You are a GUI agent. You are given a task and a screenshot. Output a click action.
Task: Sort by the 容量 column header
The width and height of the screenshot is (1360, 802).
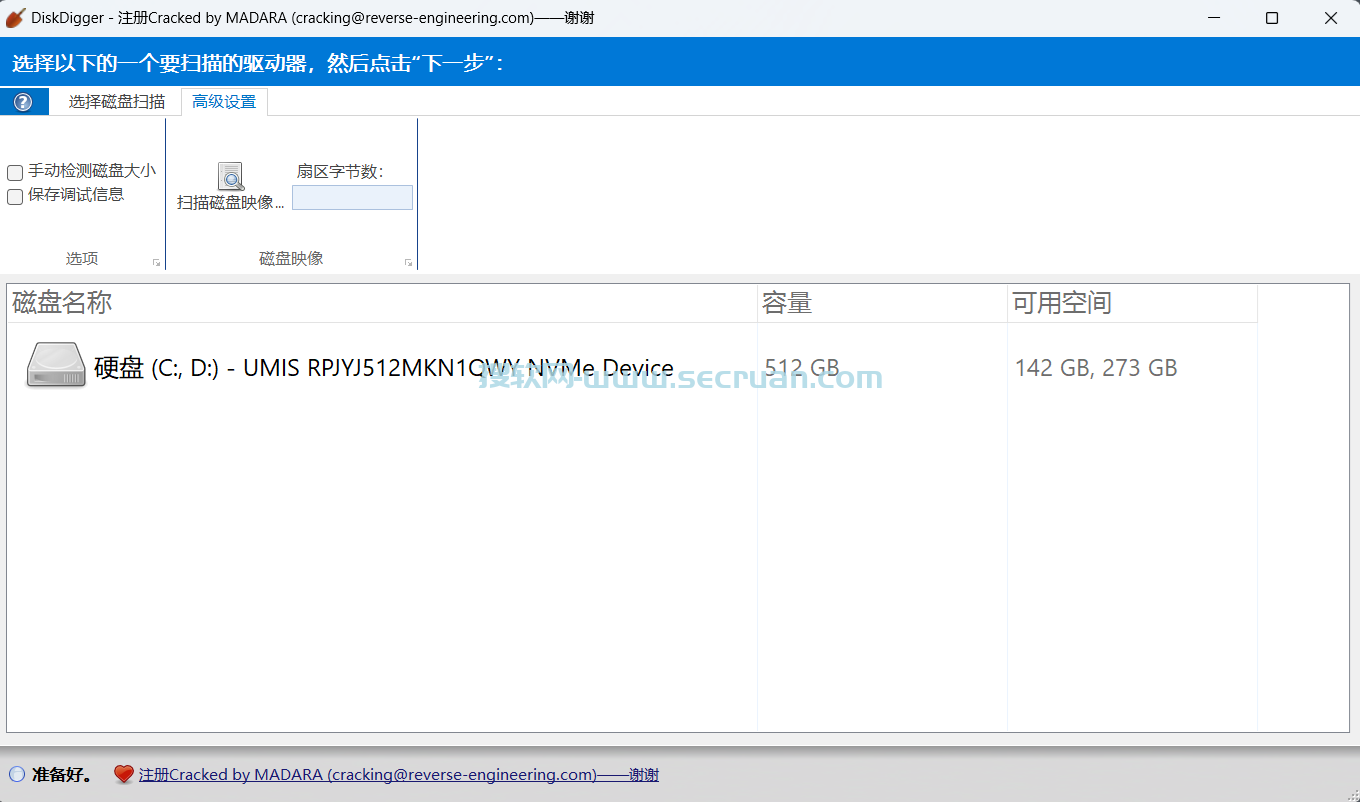(882, 303)
